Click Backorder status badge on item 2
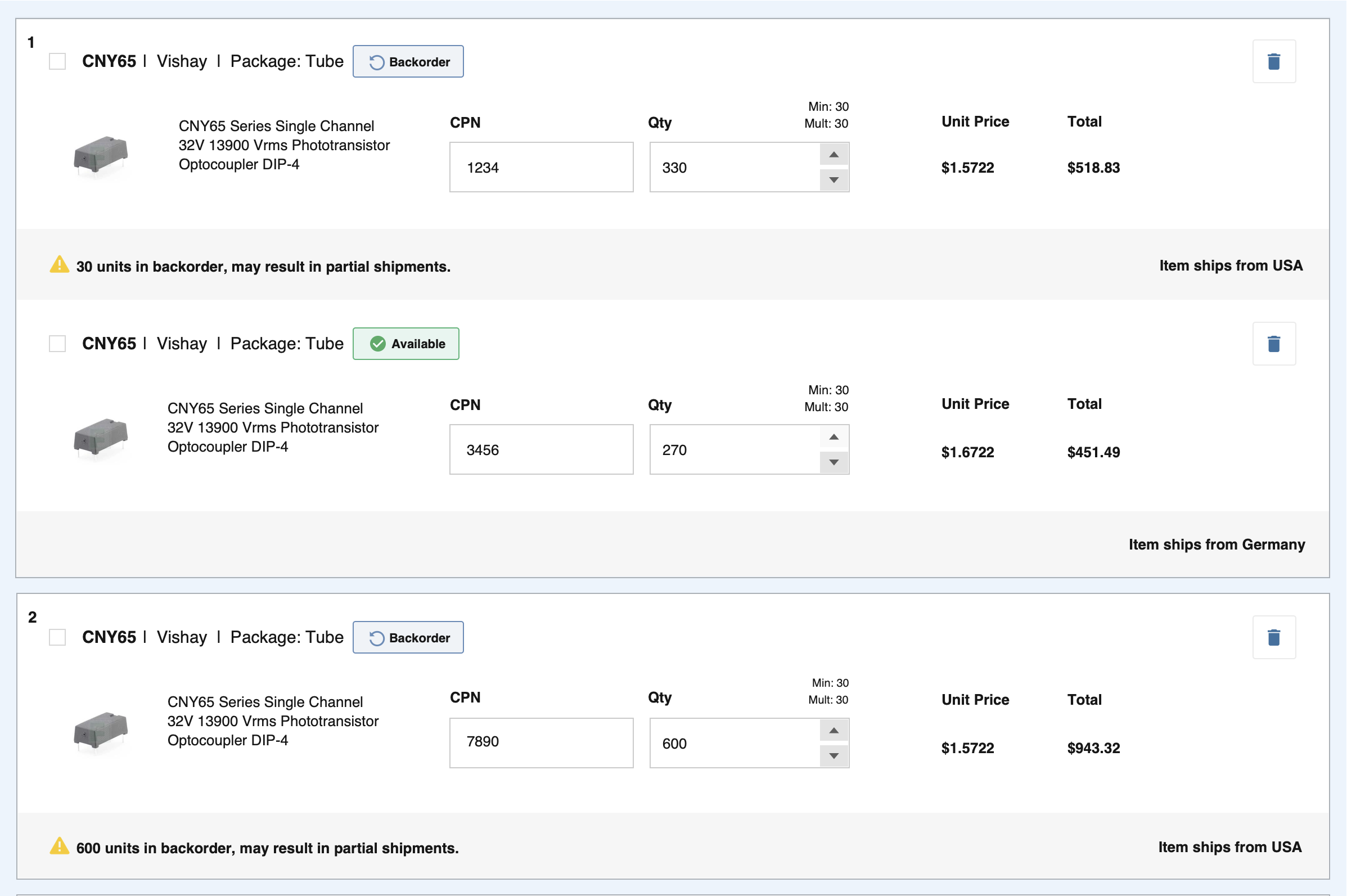 pyautogui.click(x=408, y=637)
